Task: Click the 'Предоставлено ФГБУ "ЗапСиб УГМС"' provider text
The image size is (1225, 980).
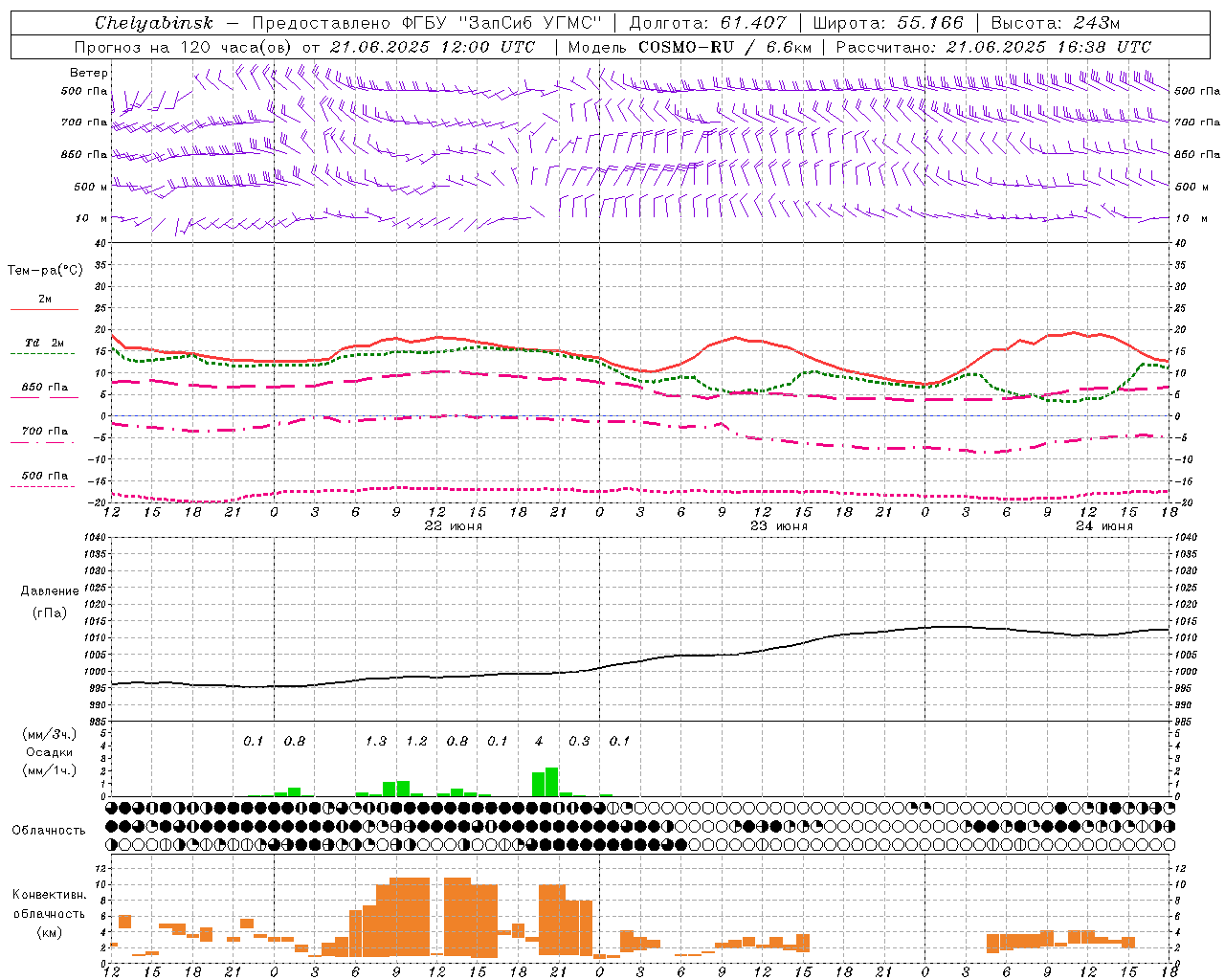Action: tap(427, 23)
